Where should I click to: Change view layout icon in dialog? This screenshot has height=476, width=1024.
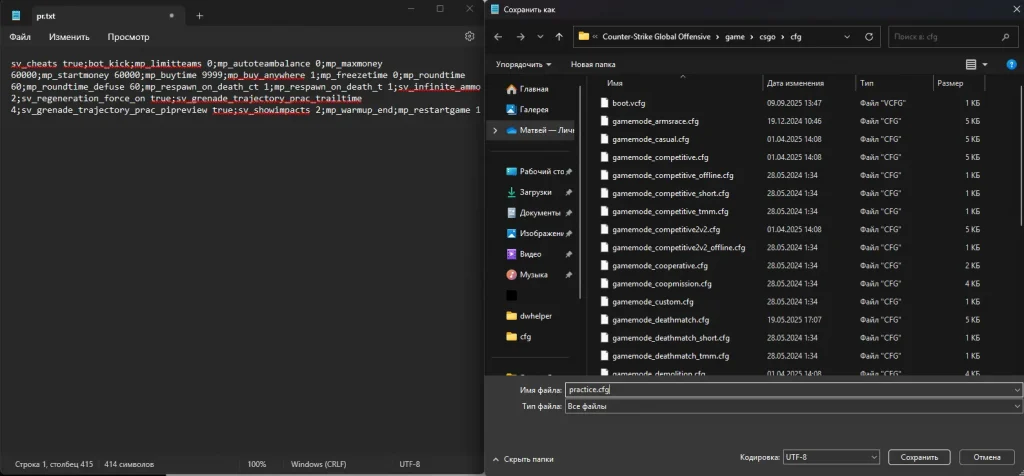tap(973, 64)
